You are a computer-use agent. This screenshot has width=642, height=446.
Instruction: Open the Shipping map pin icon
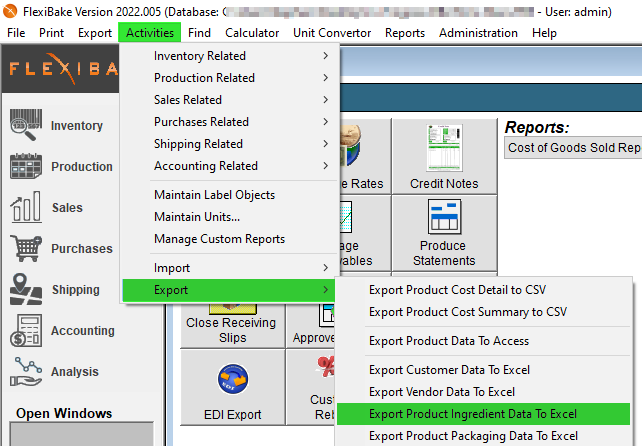click(26, 289)
